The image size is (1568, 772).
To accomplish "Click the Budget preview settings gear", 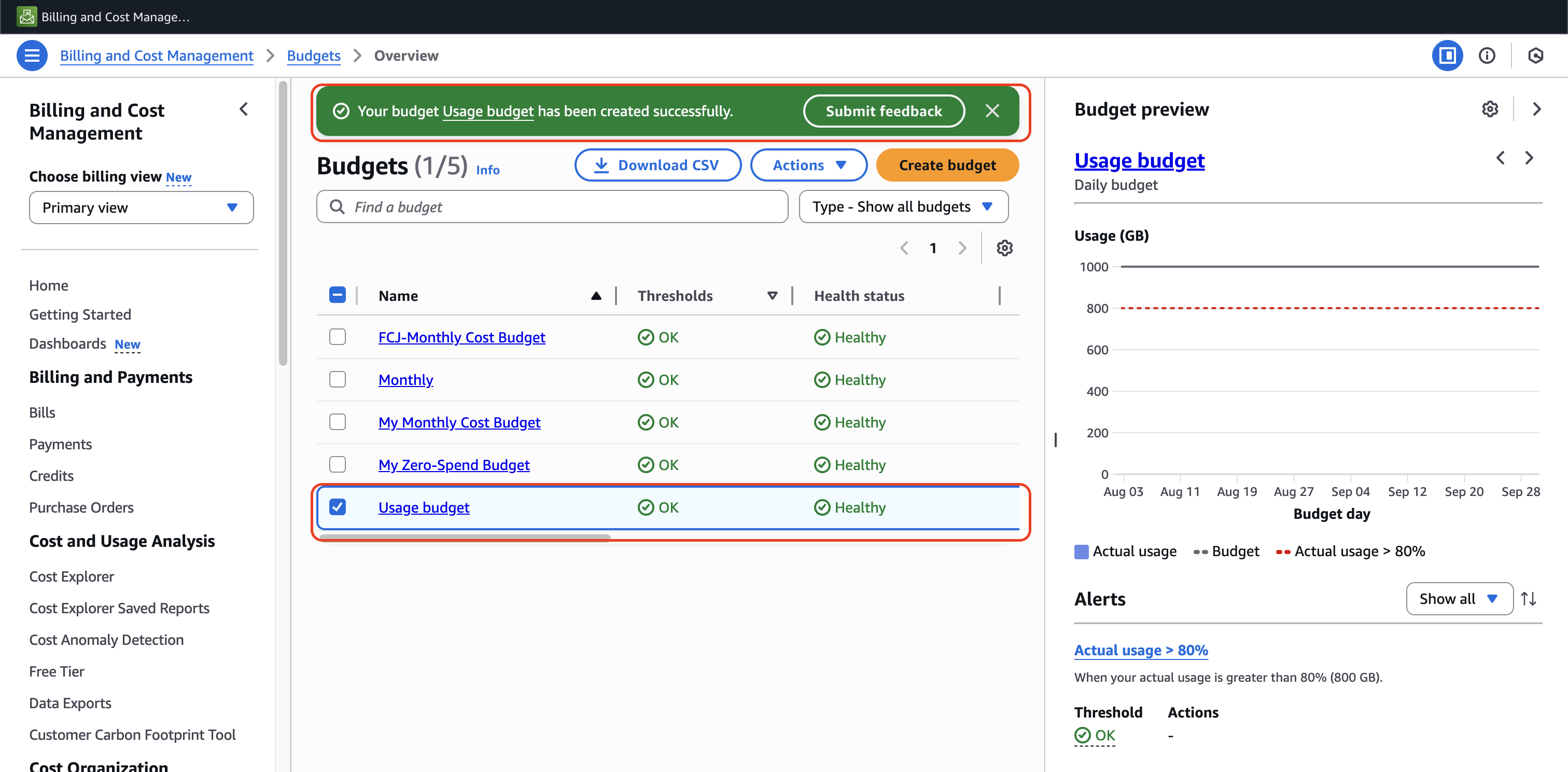I will pos(1490,109).
